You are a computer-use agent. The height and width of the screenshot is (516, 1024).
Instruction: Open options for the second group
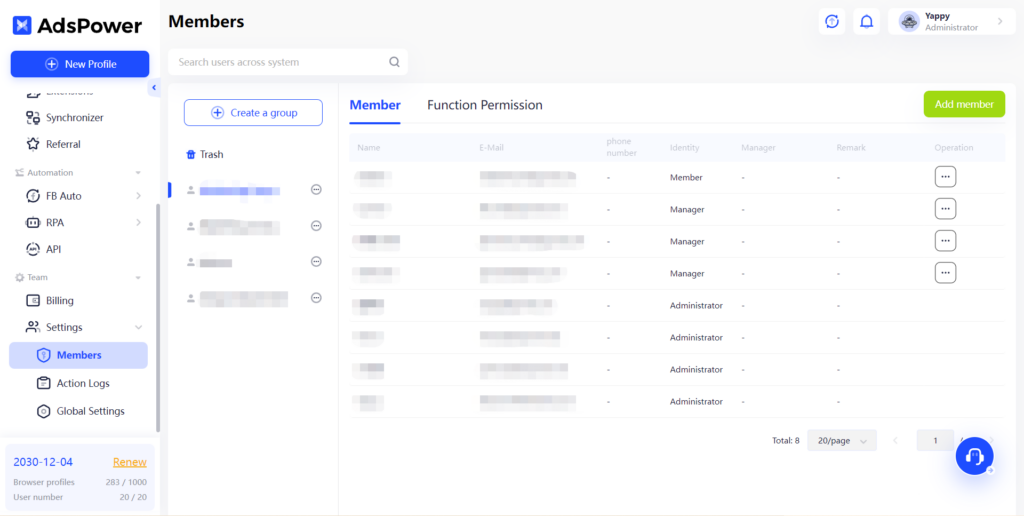tap(316, 226)
